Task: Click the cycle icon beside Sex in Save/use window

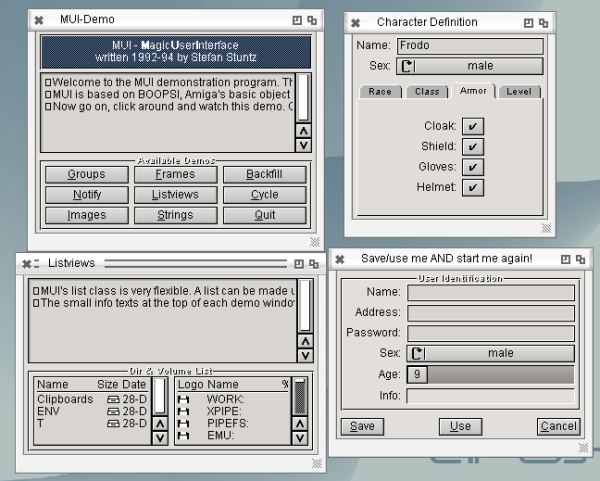Action: 418,353
